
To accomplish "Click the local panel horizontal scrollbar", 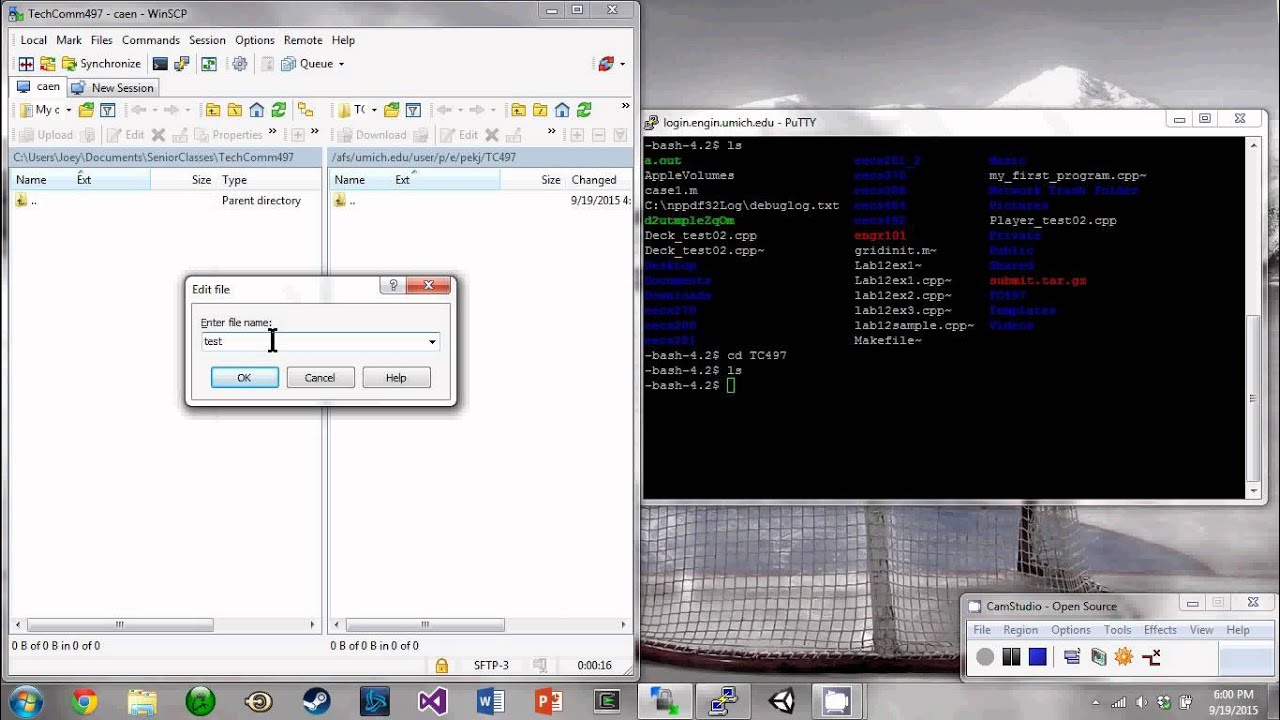I will pyautogui.click(x=166, y=625).
